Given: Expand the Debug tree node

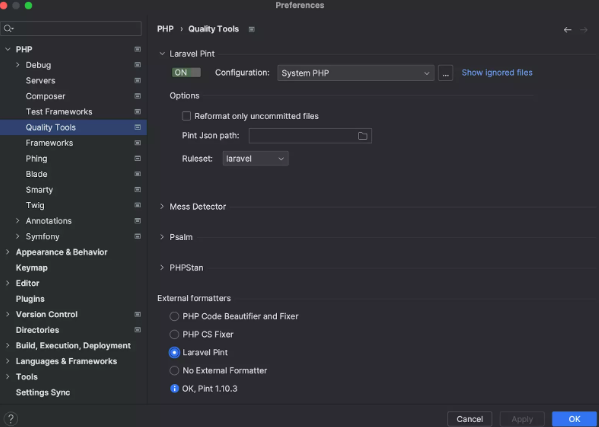Looking at the screenshot, I should pyautogui.click(x=18, y=65).
